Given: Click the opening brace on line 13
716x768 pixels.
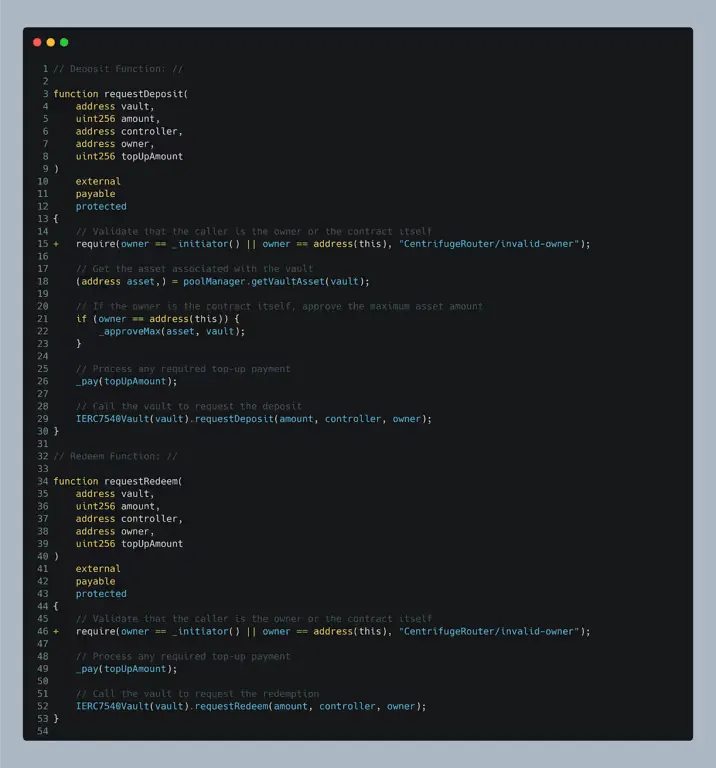Looking at the screenshot, I should [x=56, y=219].
